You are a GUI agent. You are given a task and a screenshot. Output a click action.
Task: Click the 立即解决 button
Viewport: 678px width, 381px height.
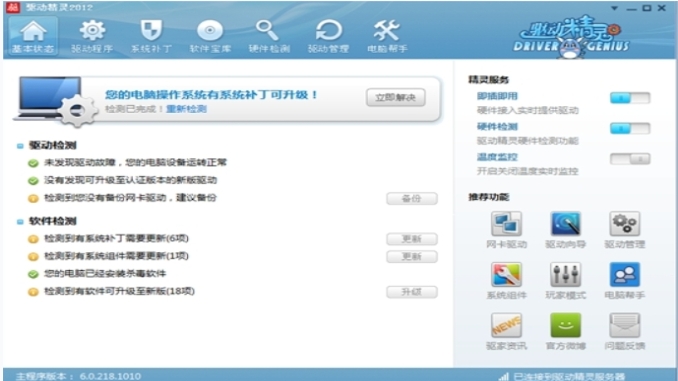coord(396,97)
